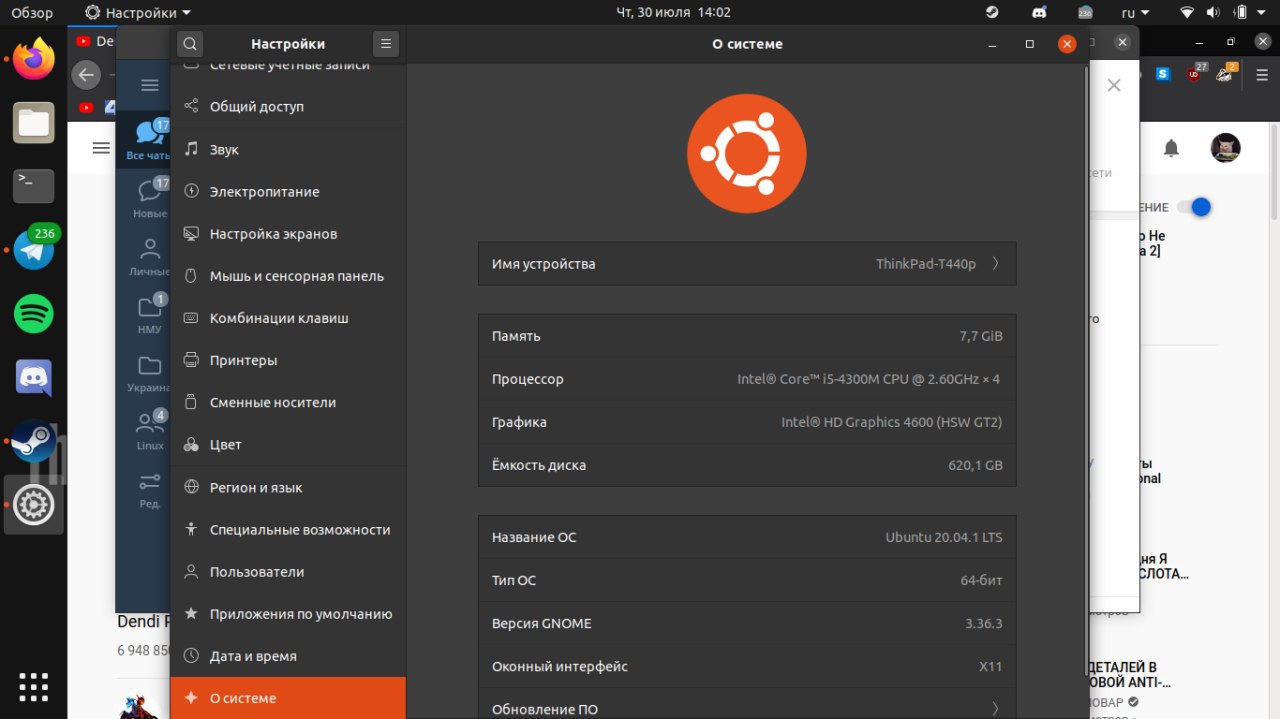Open the clock and calendar in top bar
The width and height of the screenshot is (1280, 719).
tap(673, 13)
